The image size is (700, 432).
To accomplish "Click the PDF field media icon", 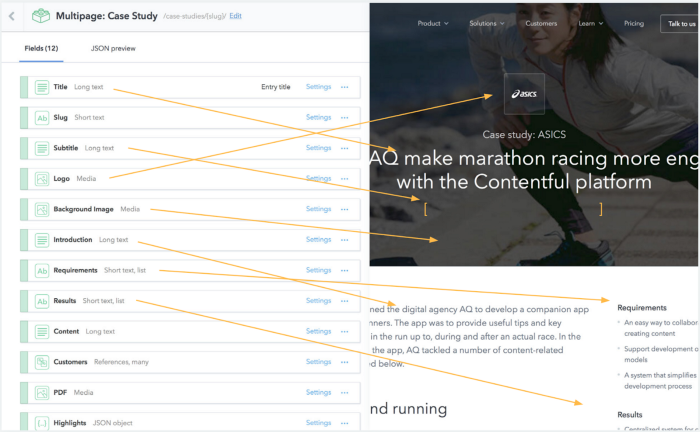I will pyautogui.click(x=42, y=393).
